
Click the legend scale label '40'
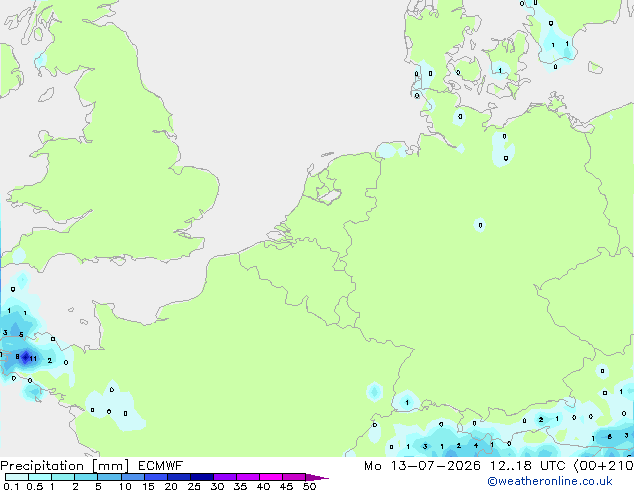click(263, 486)
